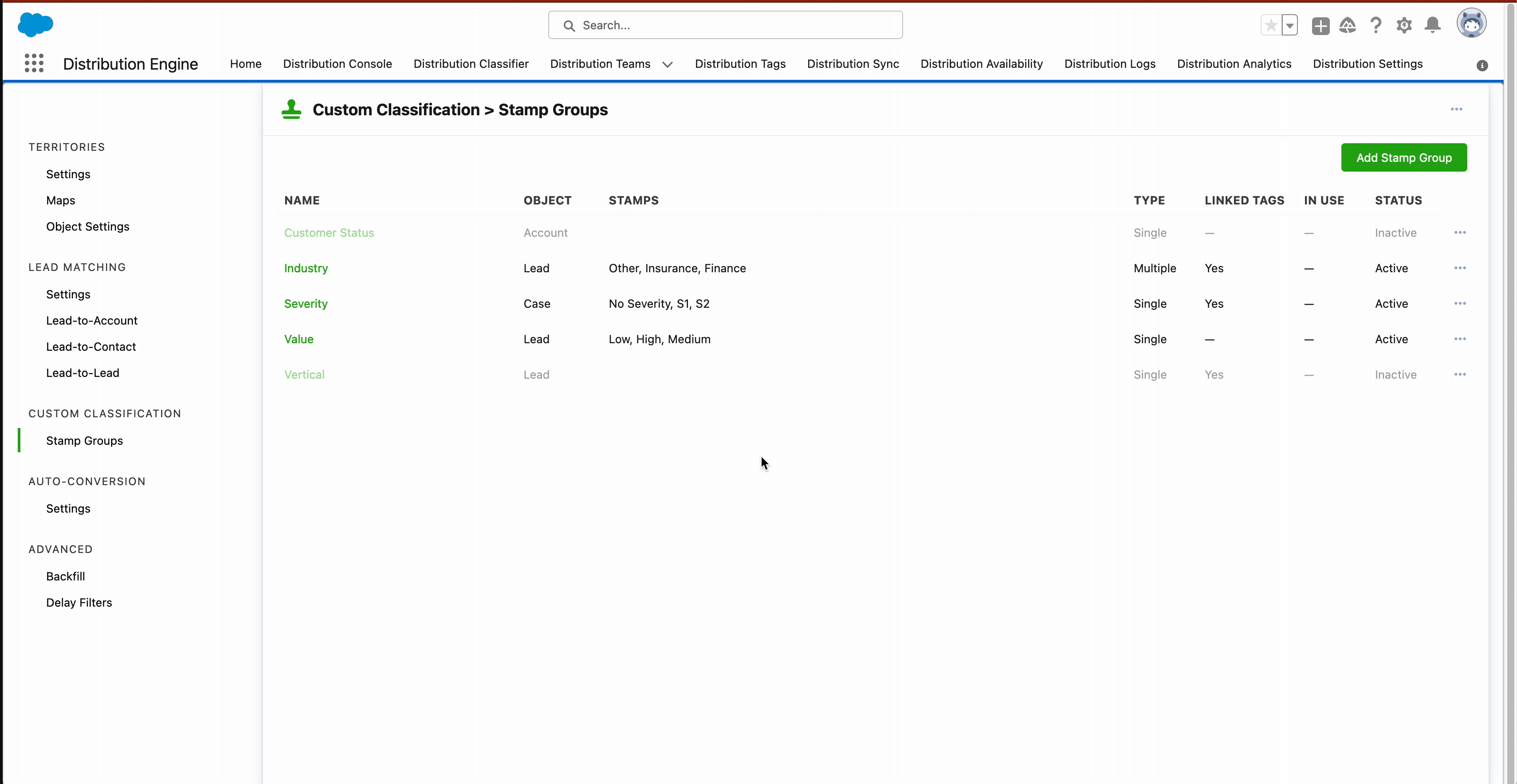Image resolution: width=1517 pixels, height=784 pixels.
Task: Switch to the Distribution Tags tab
Action: tap(740, 63)
